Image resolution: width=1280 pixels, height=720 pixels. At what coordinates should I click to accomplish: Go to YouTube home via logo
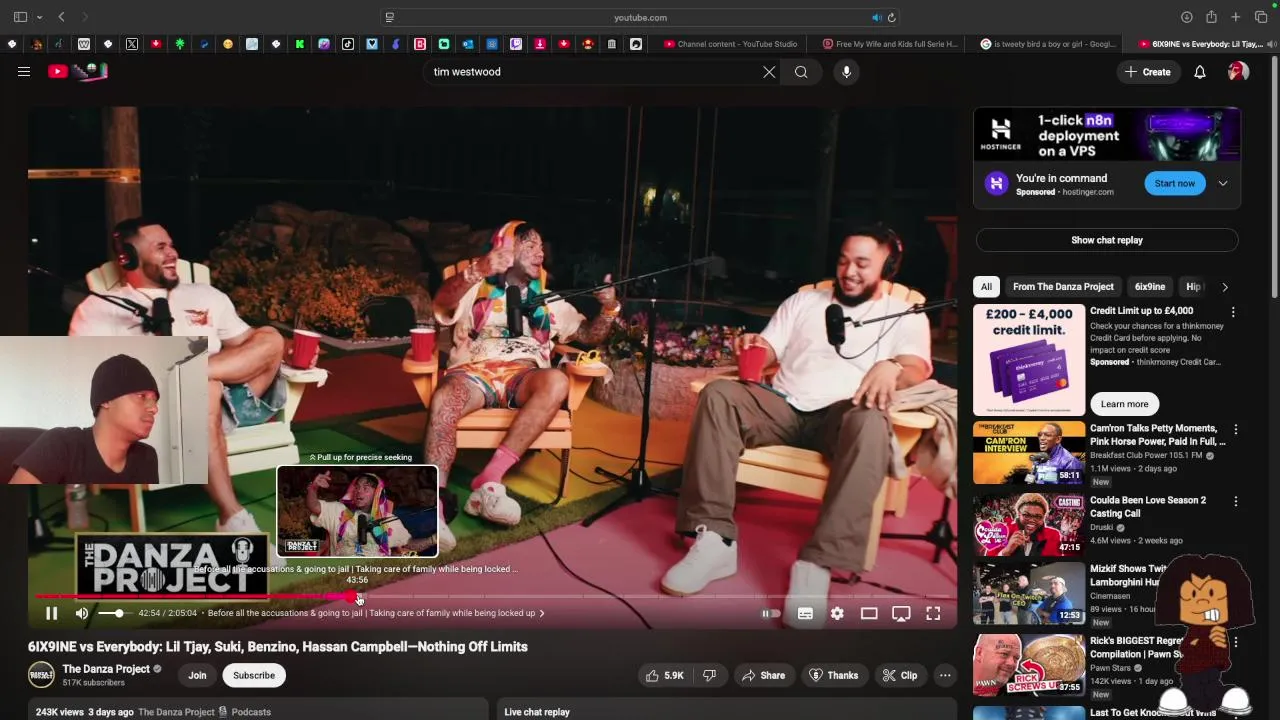click(77, 71)
